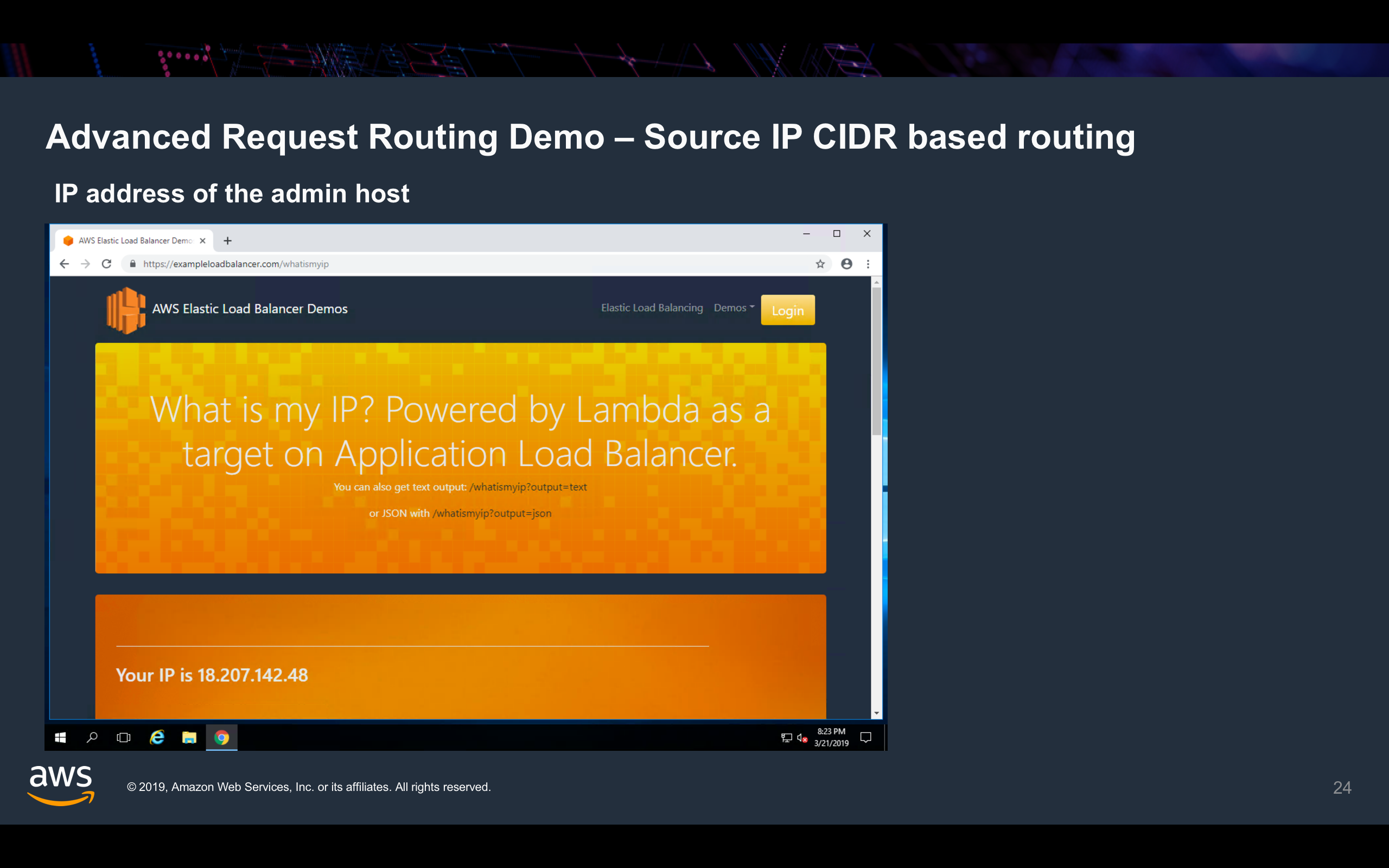This screenshot has width=1389, height=868.
Task: Click the padlock icon in the address bar
Action: pos(132,264)
